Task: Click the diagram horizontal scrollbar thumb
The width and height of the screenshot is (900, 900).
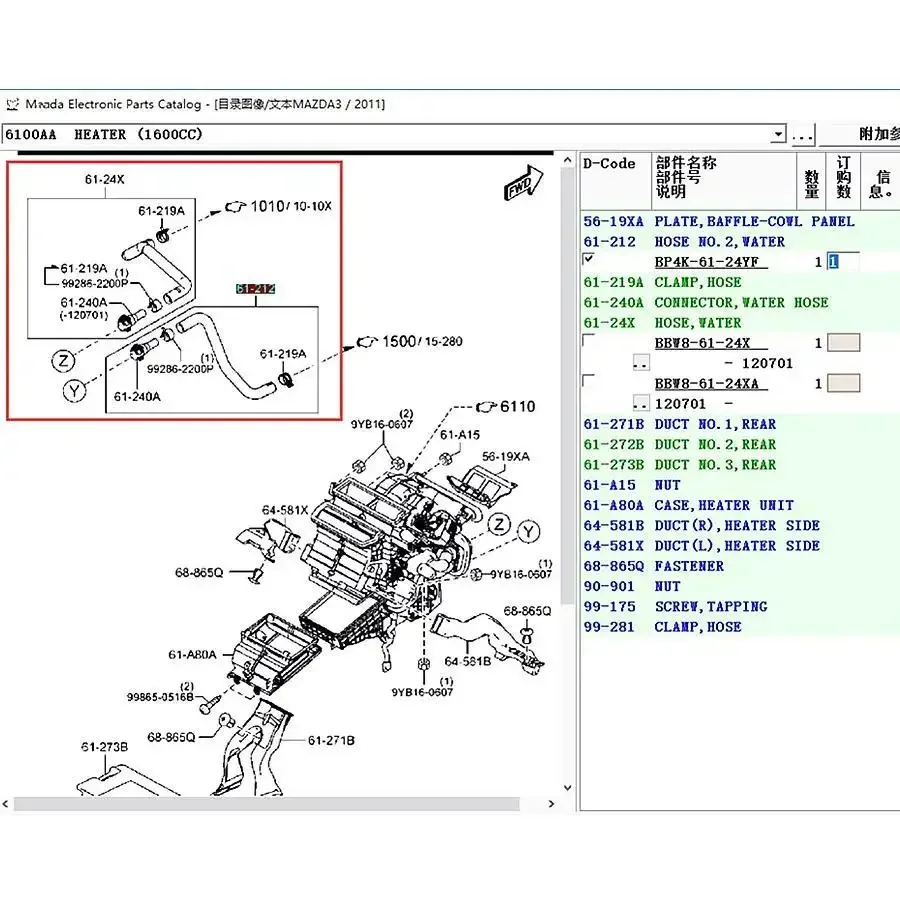Action: point(267,804)
